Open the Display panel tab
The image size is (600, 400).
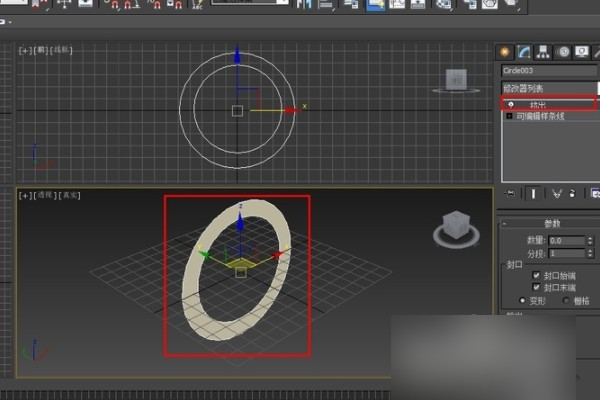click(x=582, y=52)
